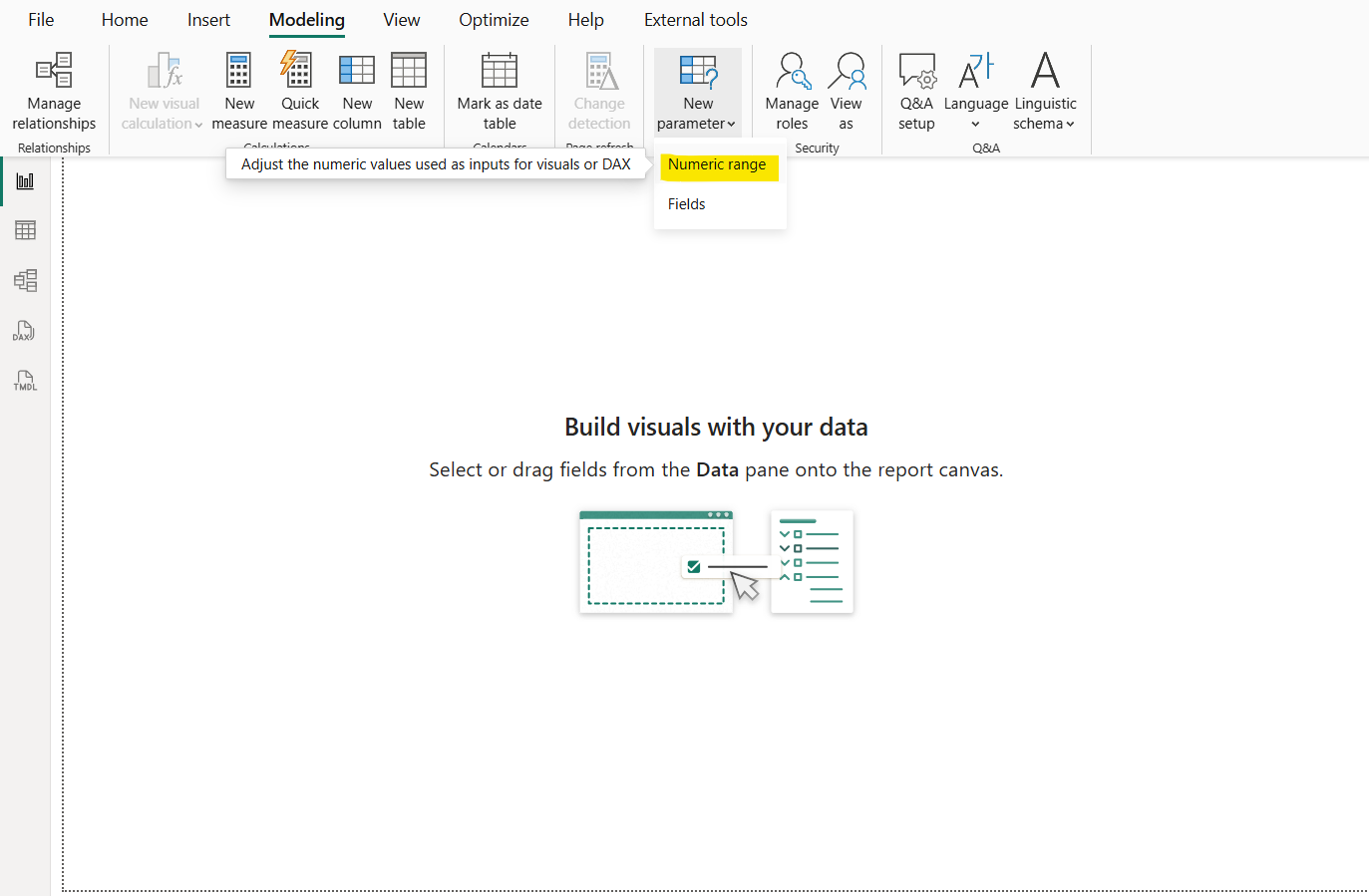This screenshot has width=1369, height=896.
Task: Select Fields from parameter menu
Action: 686,203
